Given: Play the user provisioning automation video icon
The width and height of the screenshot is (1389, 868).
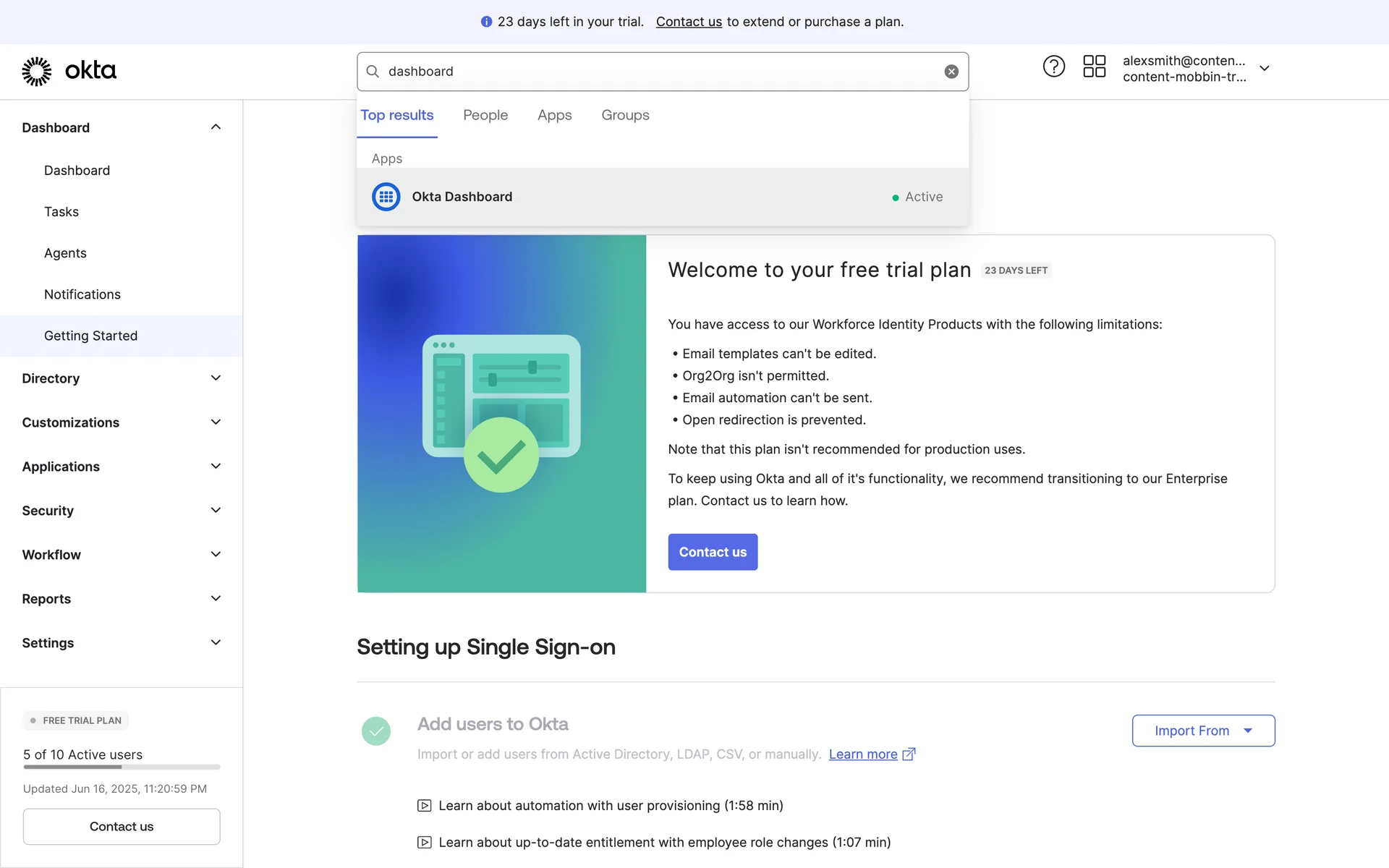Looking at the screenshot, I should 425,806.
